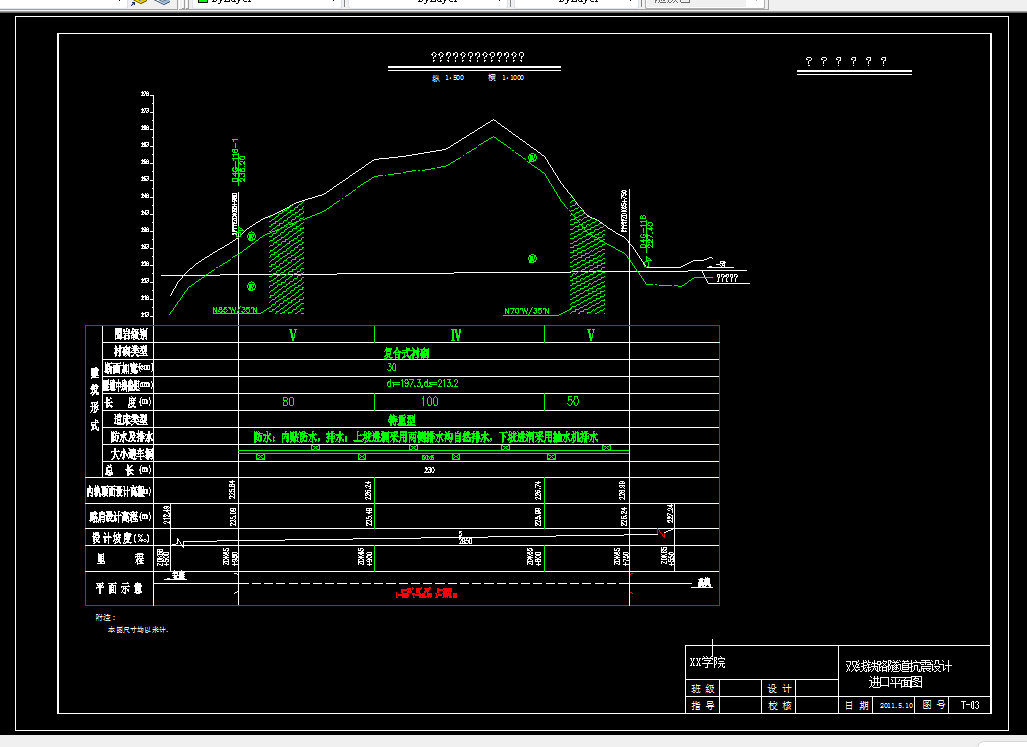The width and height of the screenshot is (1027, 747).
Task: Select the length value 50
Action: (x=573, y=401)
